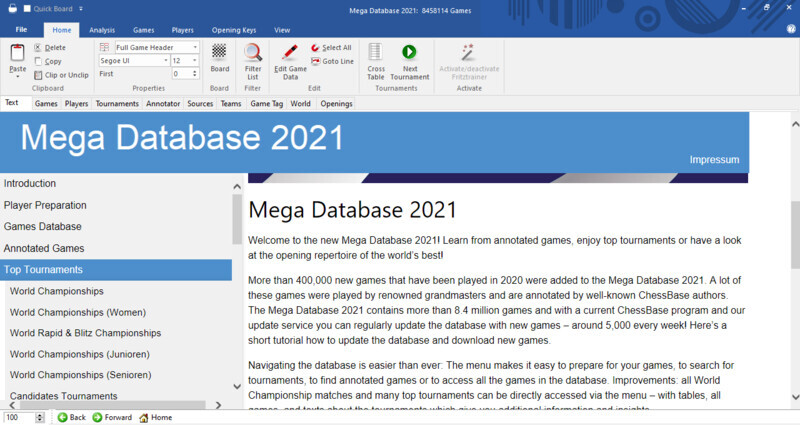Open the Board chessboard icon
The width and height of the screenshot is (800, 425).
point(219,52)
